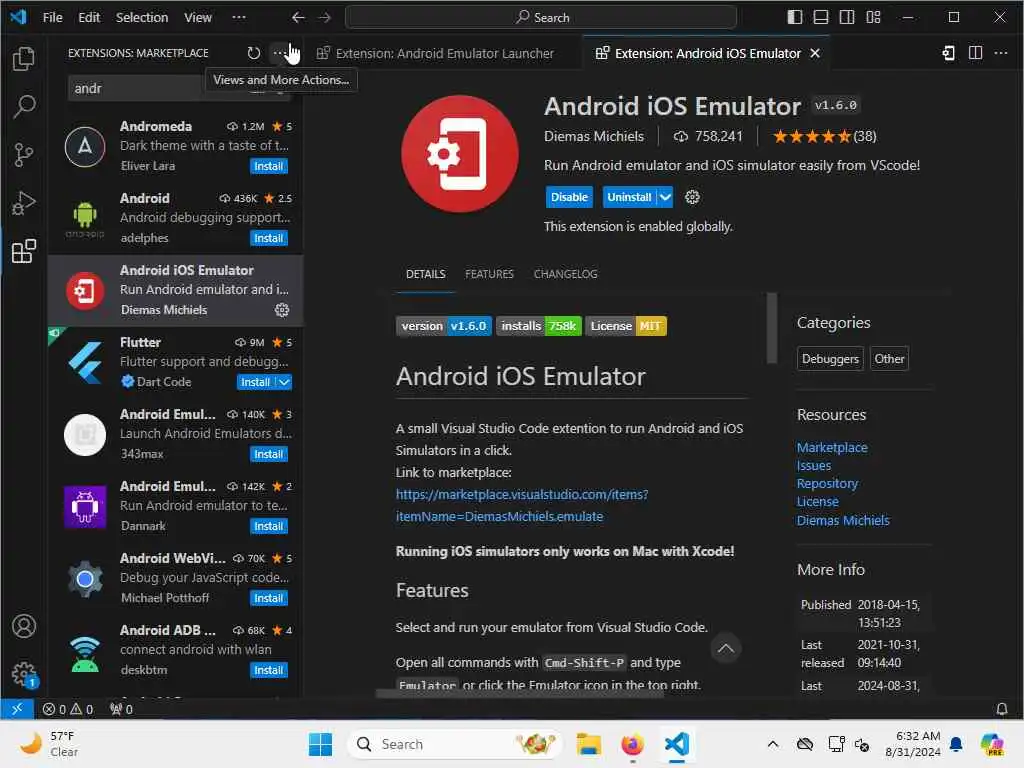The image size is (1024, 768).
Task: Open the overflow menu in menu bar
Action: coord(239,18)
